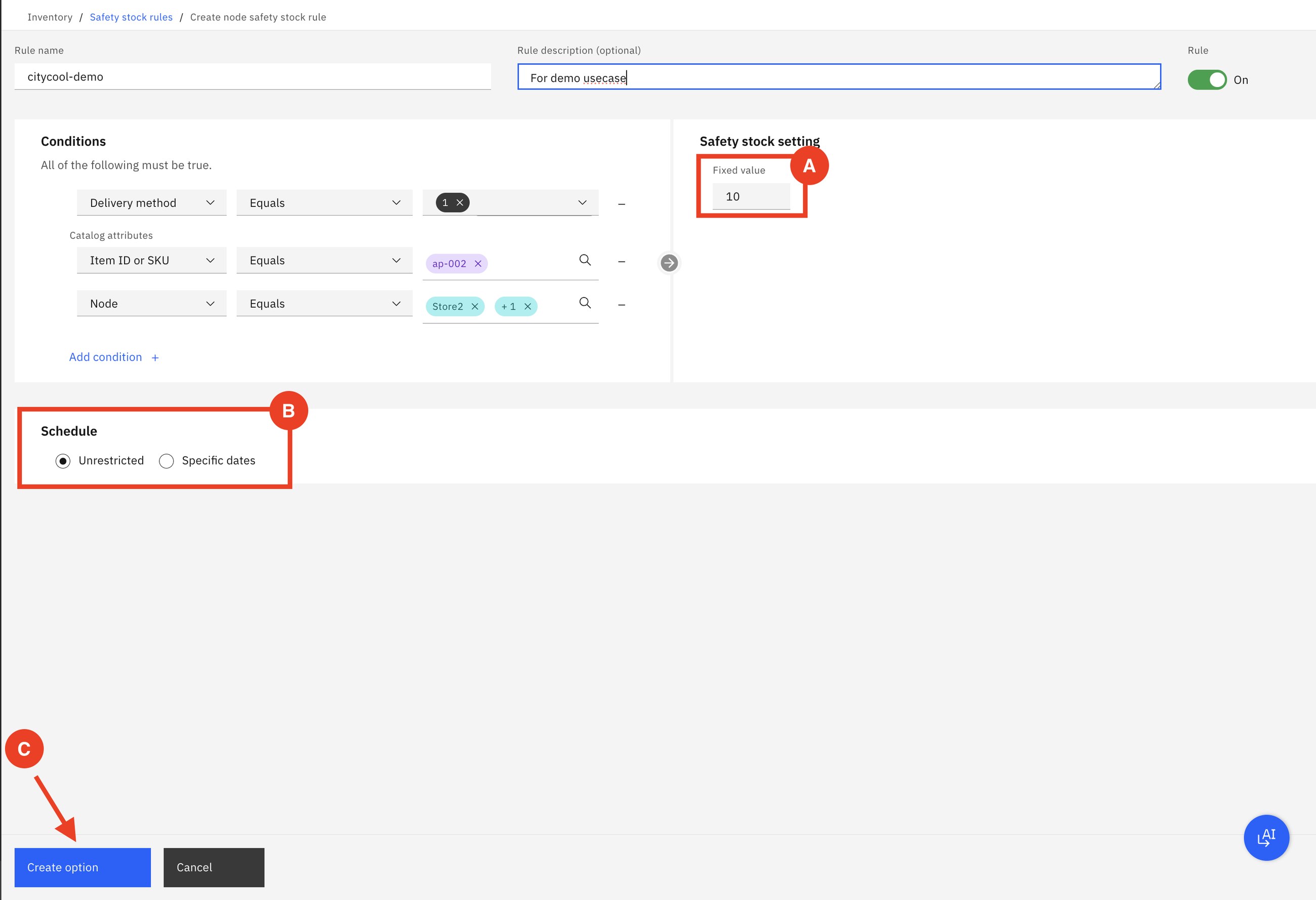
Task: Open the Equals operator dropdown for Delivery method
Action: (x=324, y=203)
